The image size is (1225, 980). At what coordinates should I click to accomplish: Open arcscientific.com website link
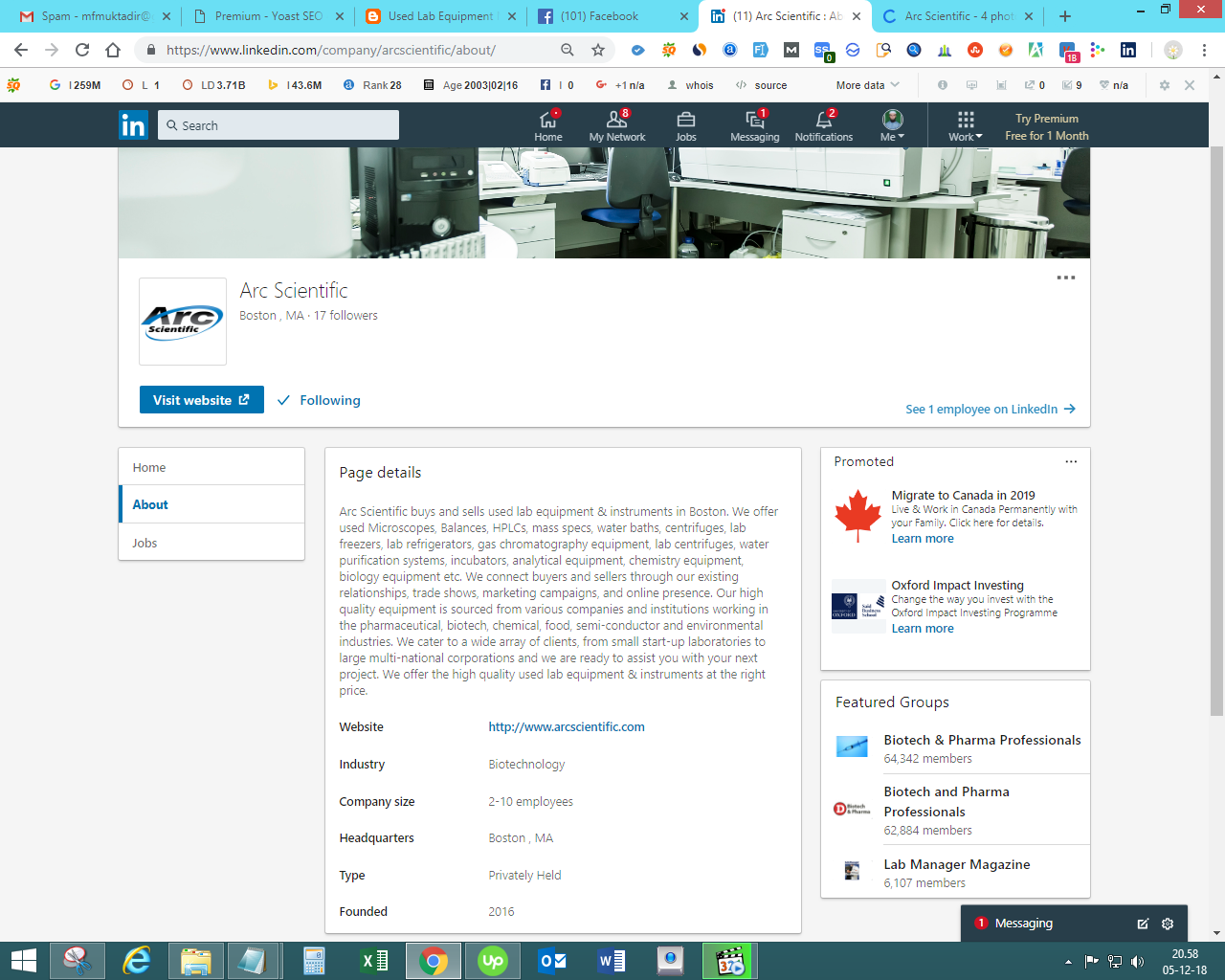coord(567,726)
